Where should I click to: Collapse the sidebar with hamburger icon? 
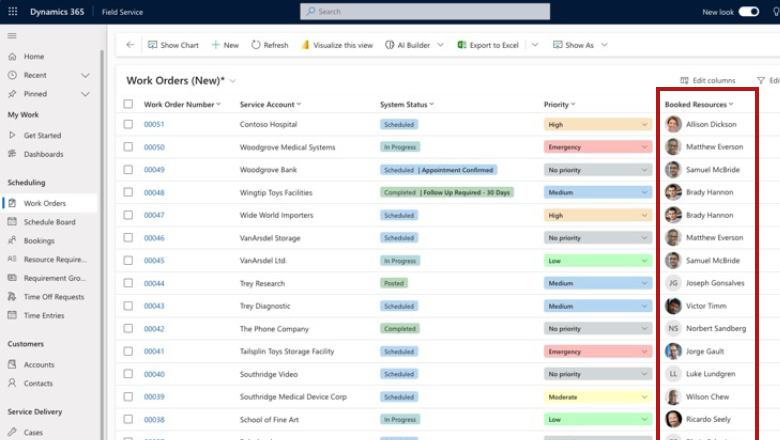point(12,36)
